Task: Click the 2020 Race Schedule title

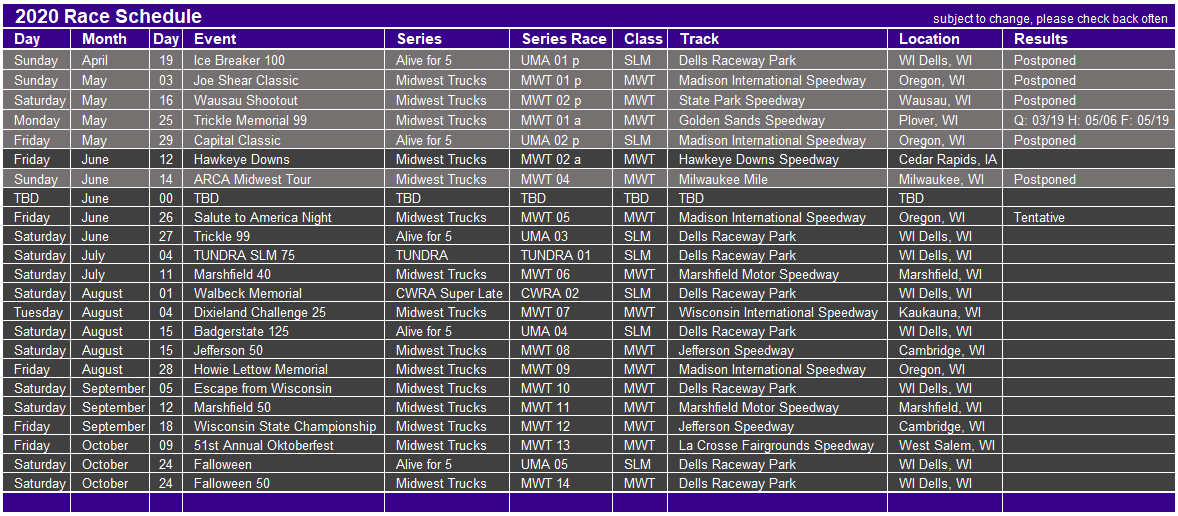Action: (x=108, y=17)
